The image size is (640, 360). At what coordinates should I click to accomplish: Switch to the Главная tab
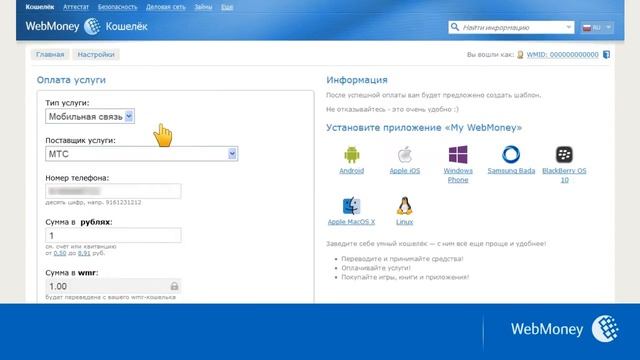pos(50,54)
